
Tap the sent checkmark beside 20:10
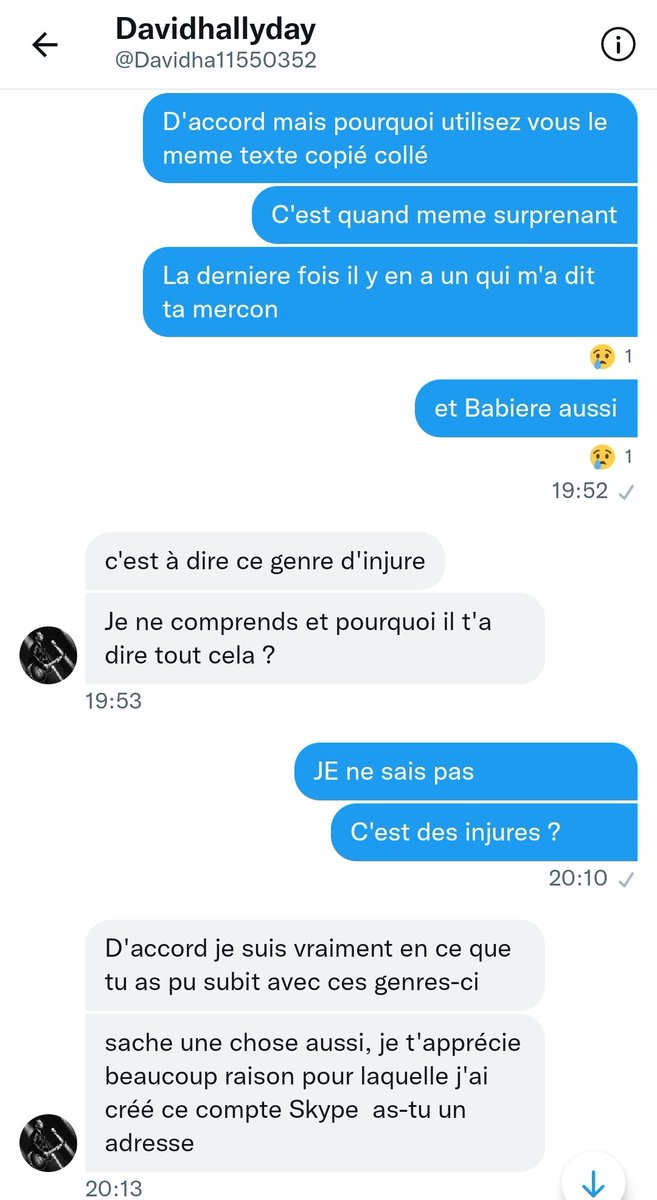pyautogui.click(x=627, y=879)
